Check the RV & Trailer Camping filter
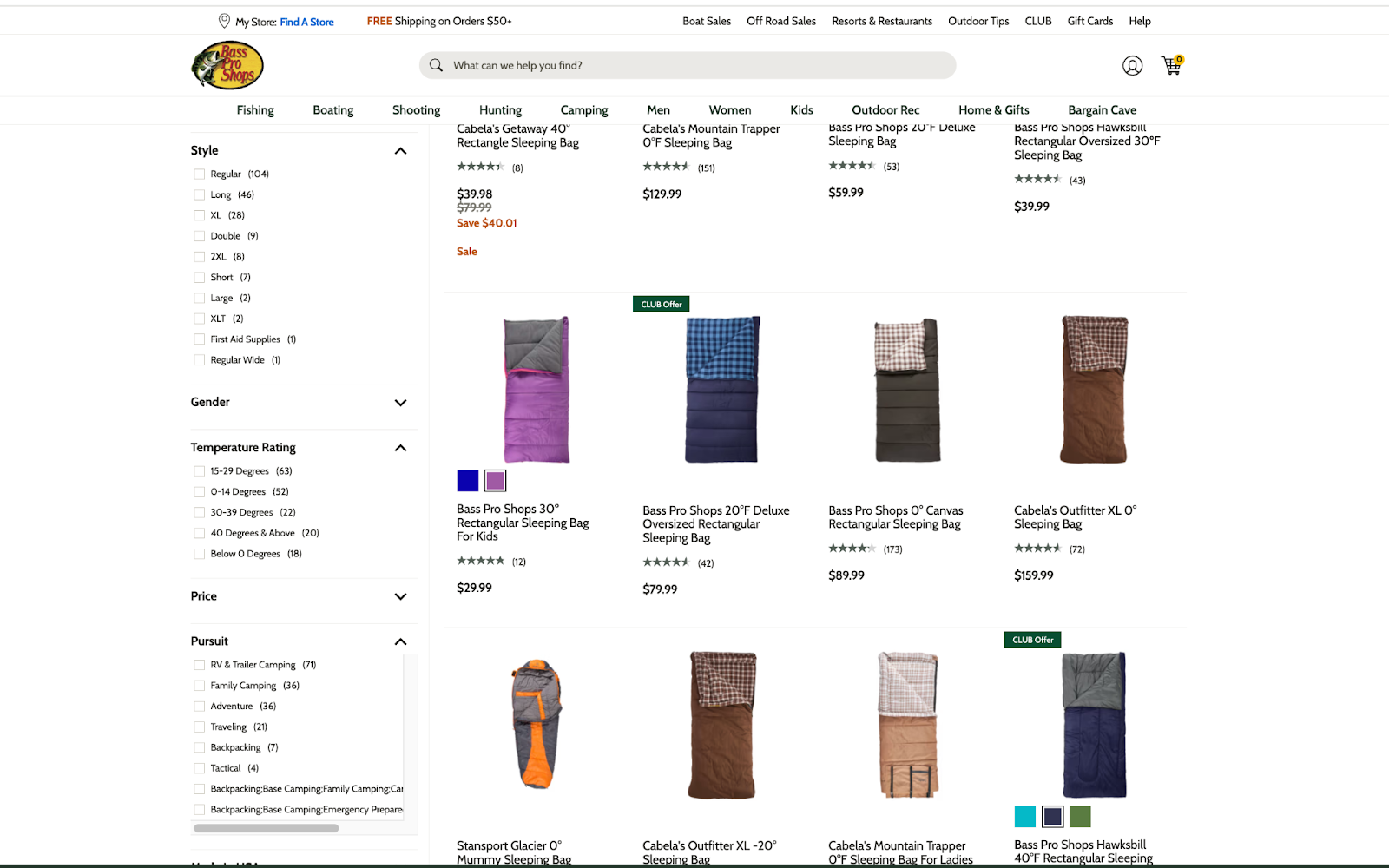 tap(200, 665)
